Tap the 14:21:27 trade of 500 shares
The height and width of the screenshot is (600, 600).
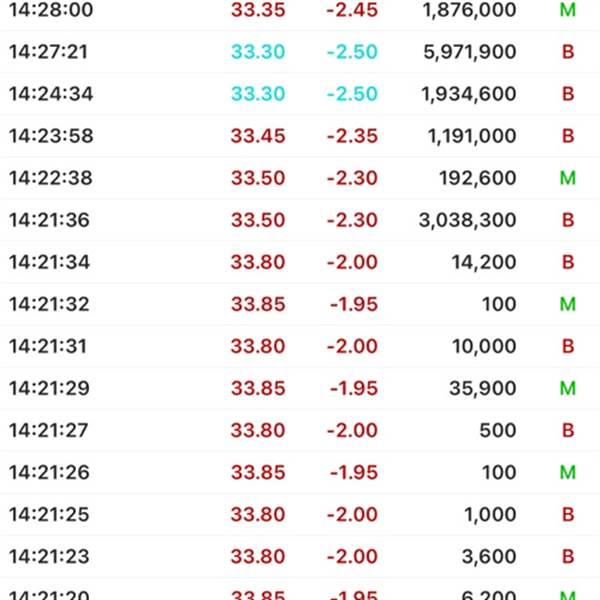click(x=300, y=430)
